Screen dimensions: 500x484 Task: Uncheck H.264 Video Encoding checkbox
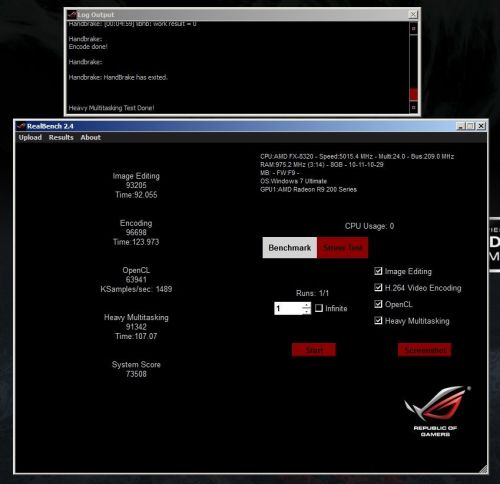(x=378, y=287)
